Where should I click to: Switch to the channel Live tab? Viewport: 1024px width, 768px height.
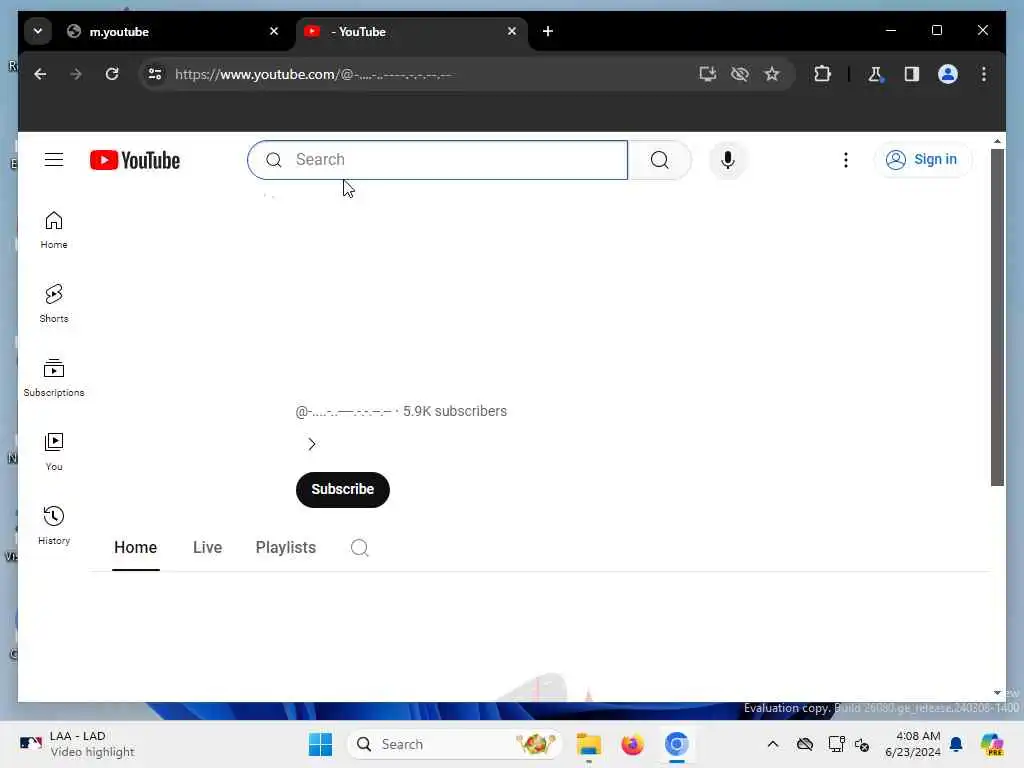[207, 547]
